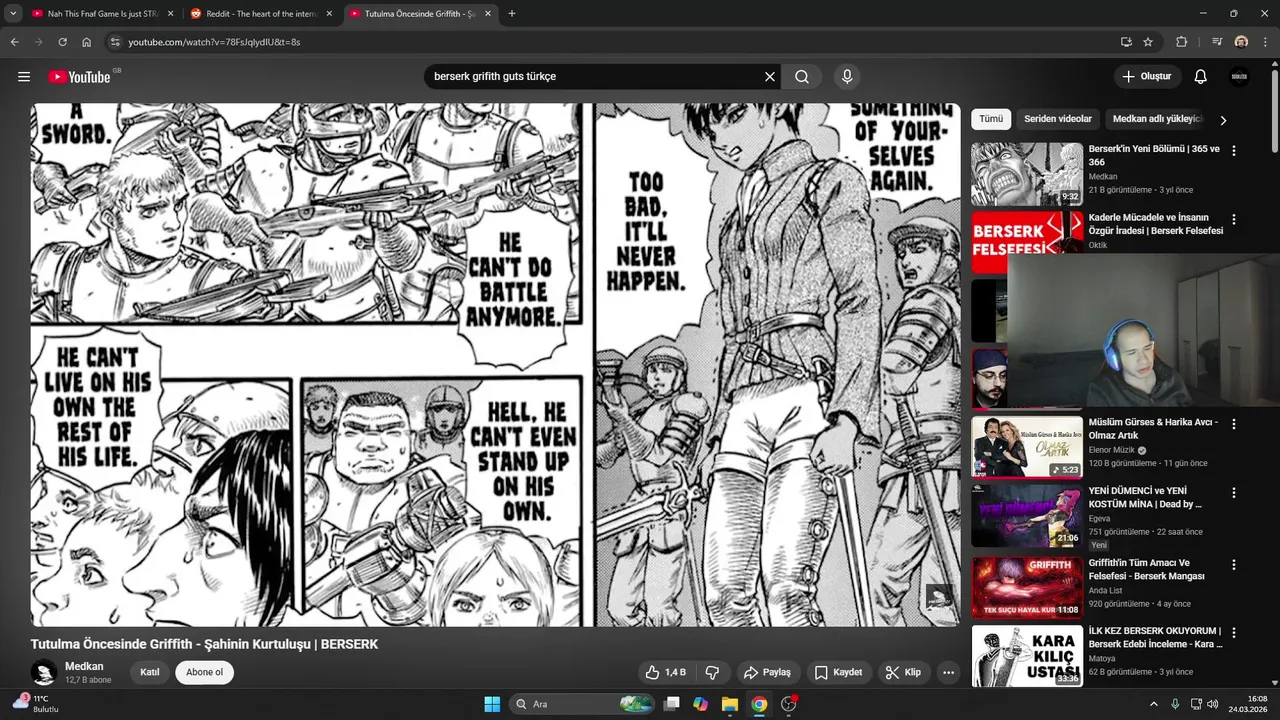This screenshot has width=1280, height=720.
Task: Open Chrome media controls icon
Action: (1217, 42)
